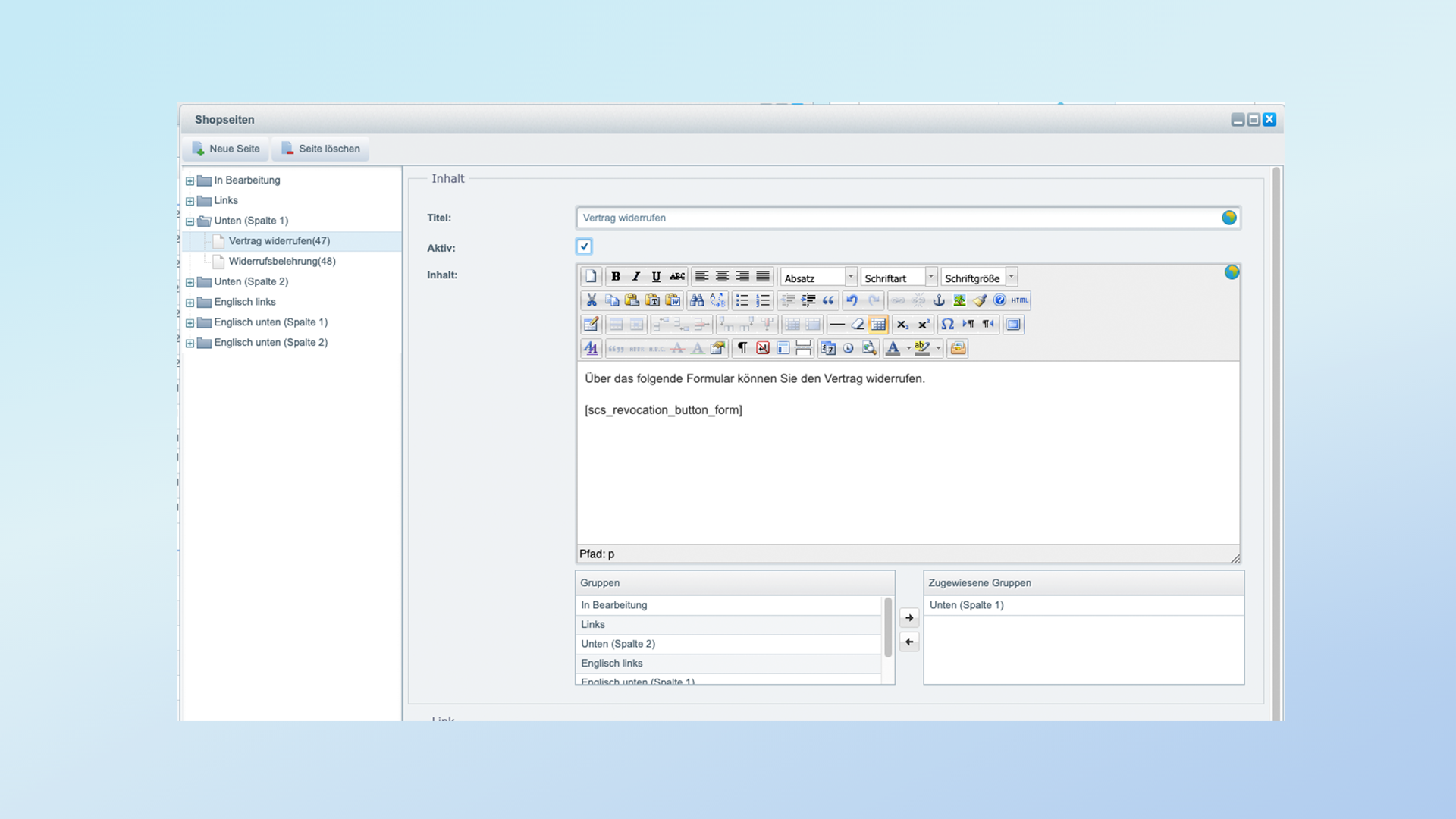Insert date icon in editor toolbar
1456x819 pixels.
click(828, 348)
